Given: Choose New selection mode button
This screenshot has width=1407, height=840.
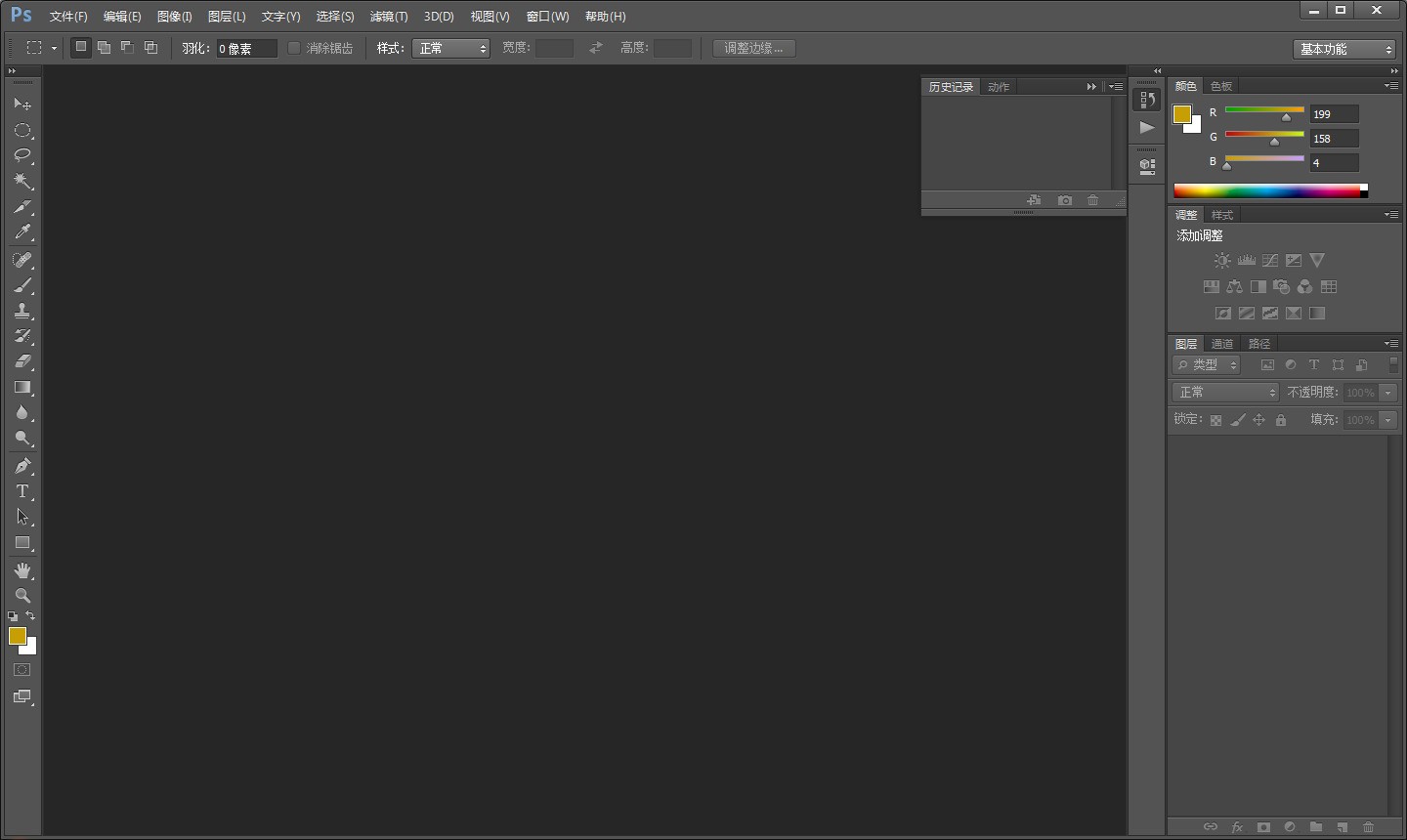Looking at the screenshot, I should (81, 47).
